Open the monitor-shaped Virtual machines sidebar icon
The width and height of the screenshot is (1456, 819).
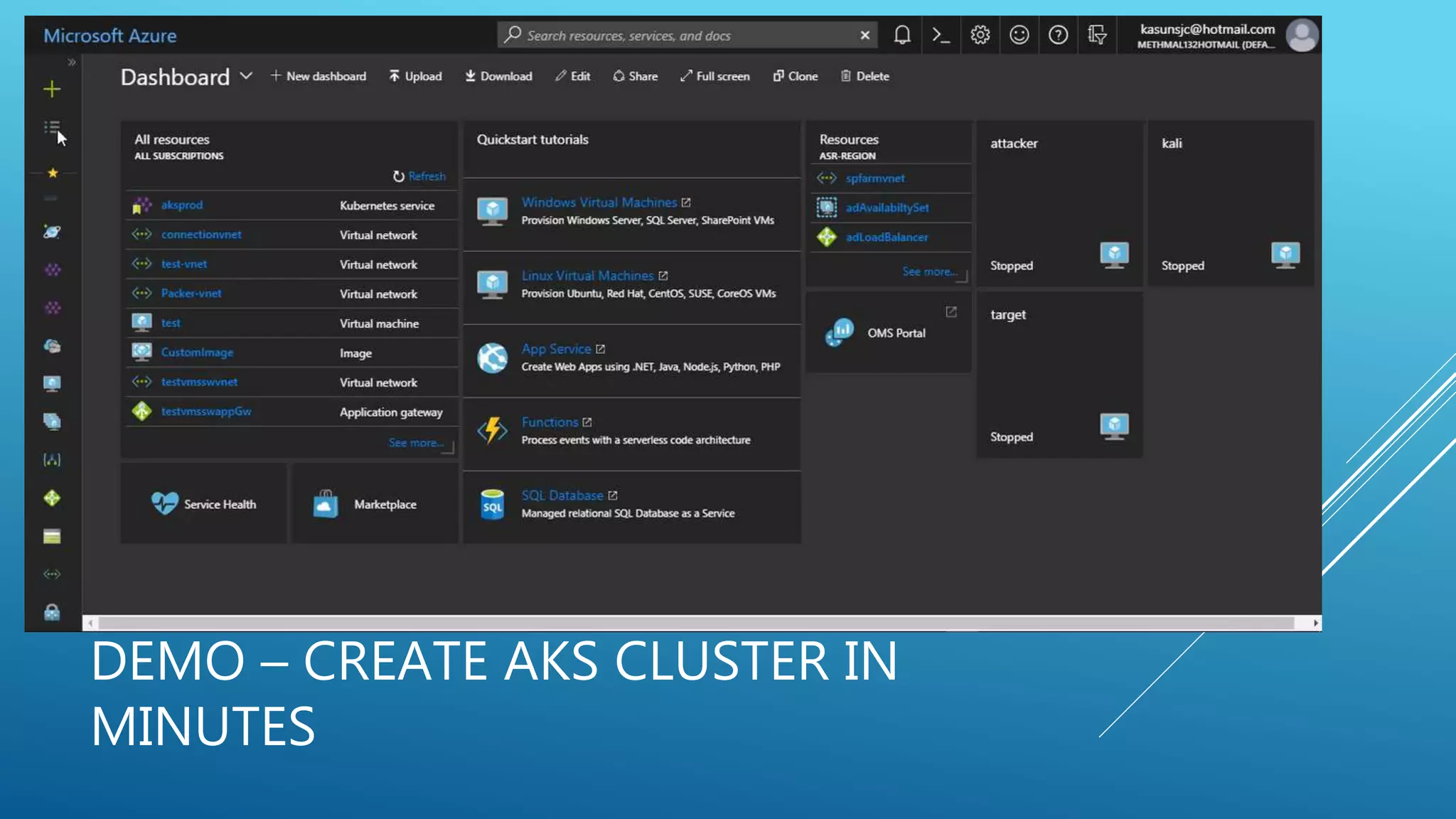[52, 384]
